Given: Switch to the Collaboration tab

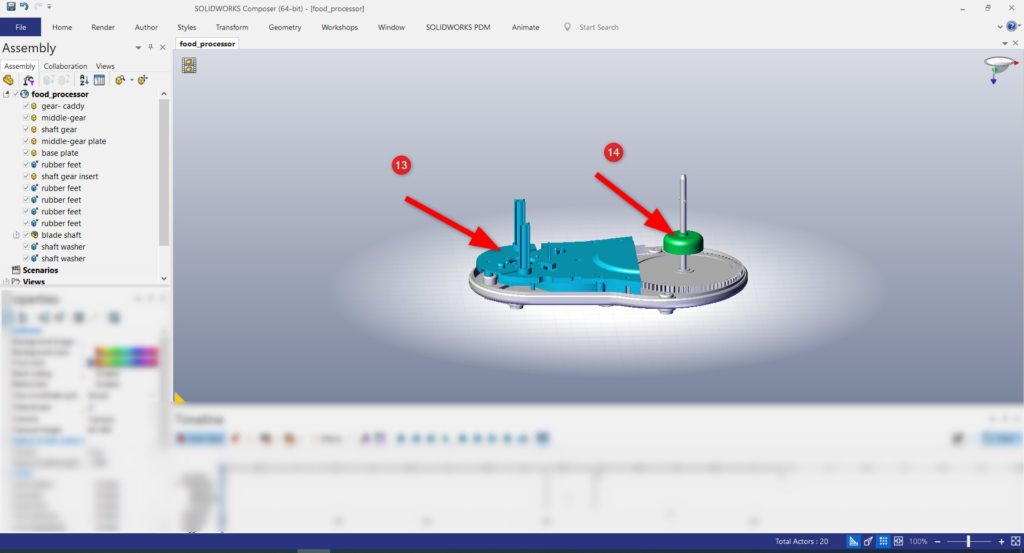Looking at the screenshot, I should click(x=65, y=66).
